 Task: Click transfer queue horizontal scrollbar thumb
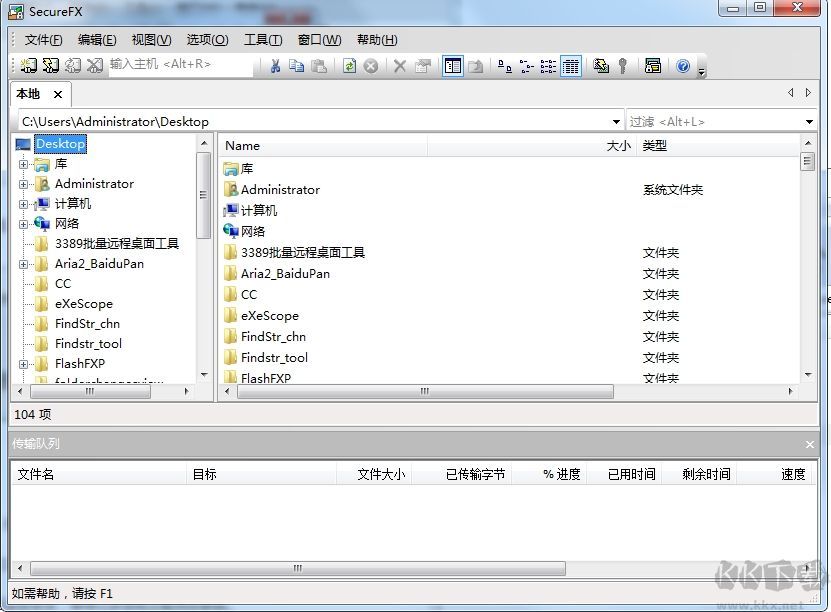click(x=298, y=568)
